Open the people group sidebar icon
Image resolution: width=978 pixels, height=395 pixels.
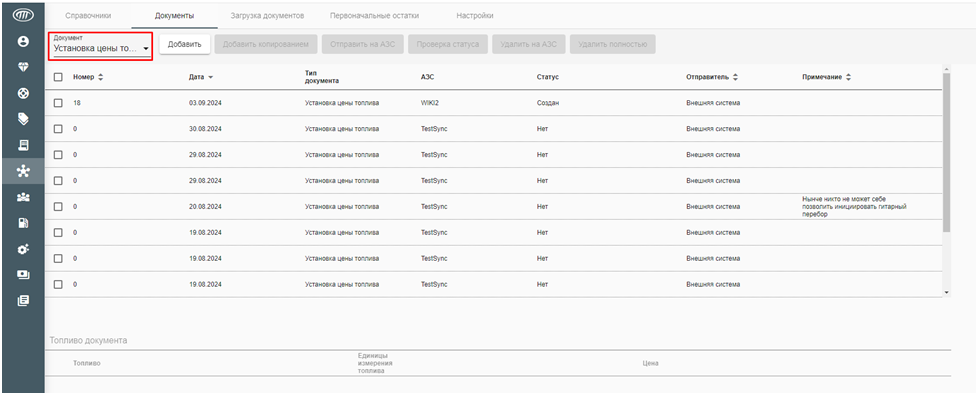(x=23, y=197)
